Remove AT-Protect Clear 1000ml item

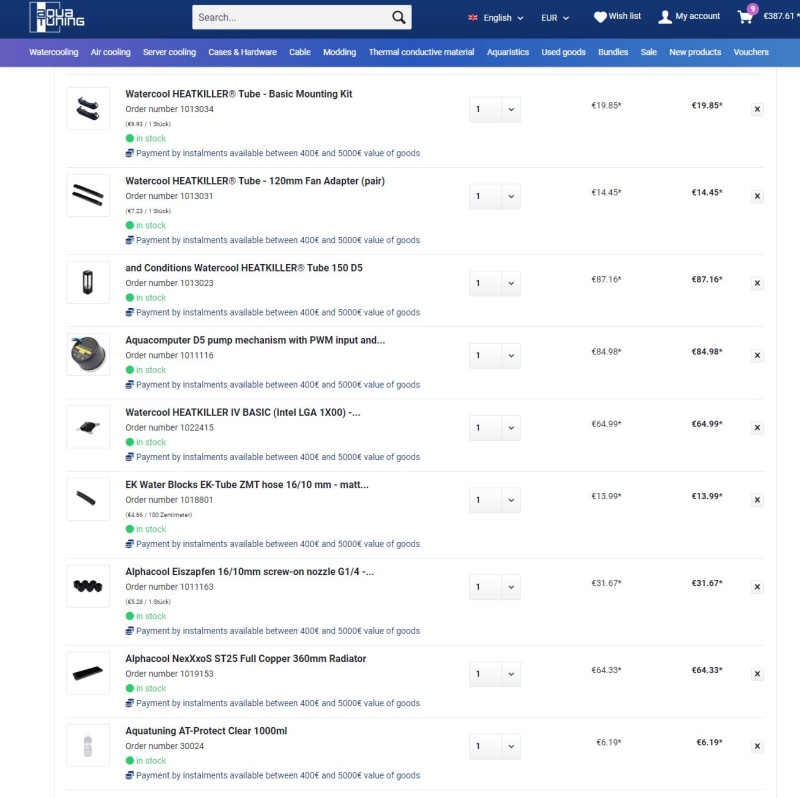[757, 746]
